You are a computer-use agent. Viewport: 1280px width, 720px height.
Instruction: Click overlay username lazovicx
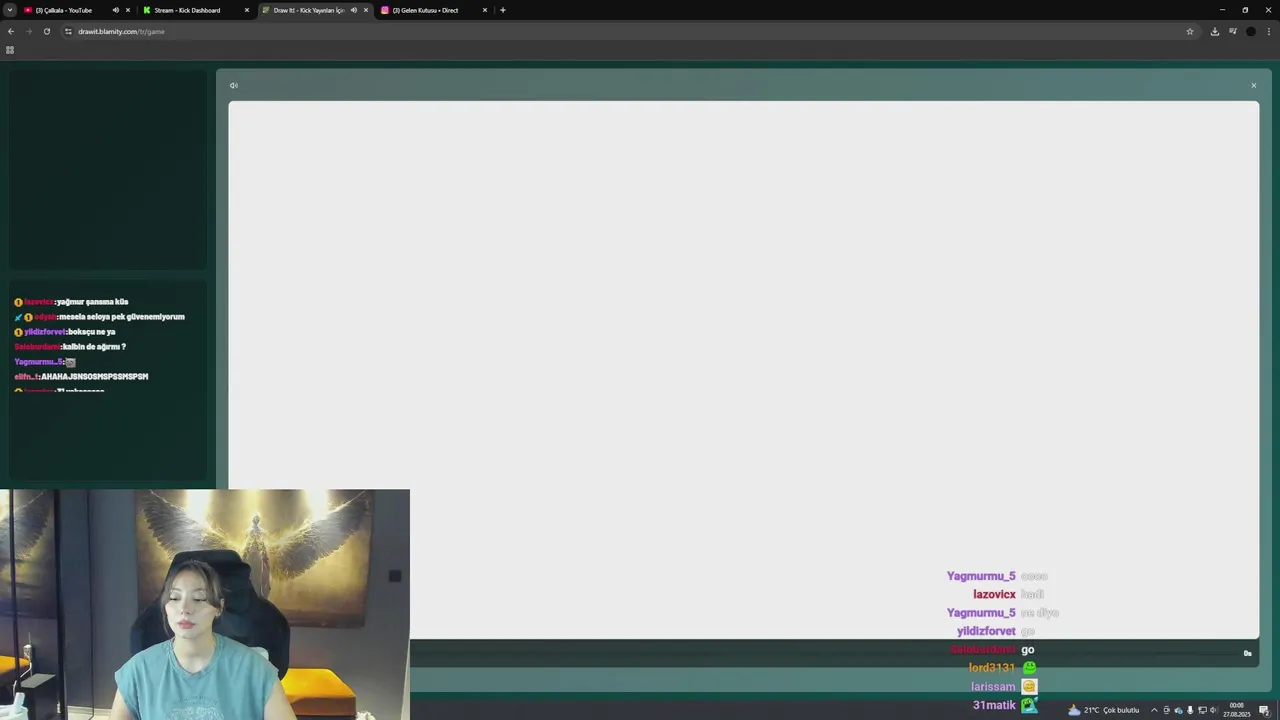tap(994, 594)
